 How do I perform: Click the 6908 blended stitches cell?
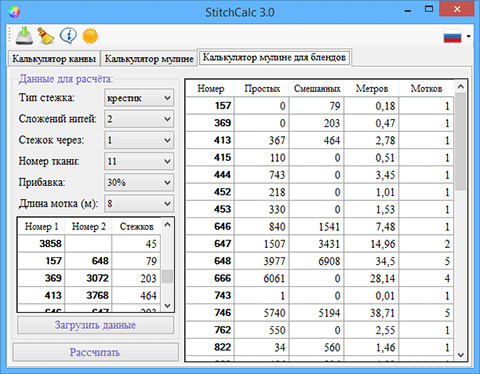click(x=317, y=261)
